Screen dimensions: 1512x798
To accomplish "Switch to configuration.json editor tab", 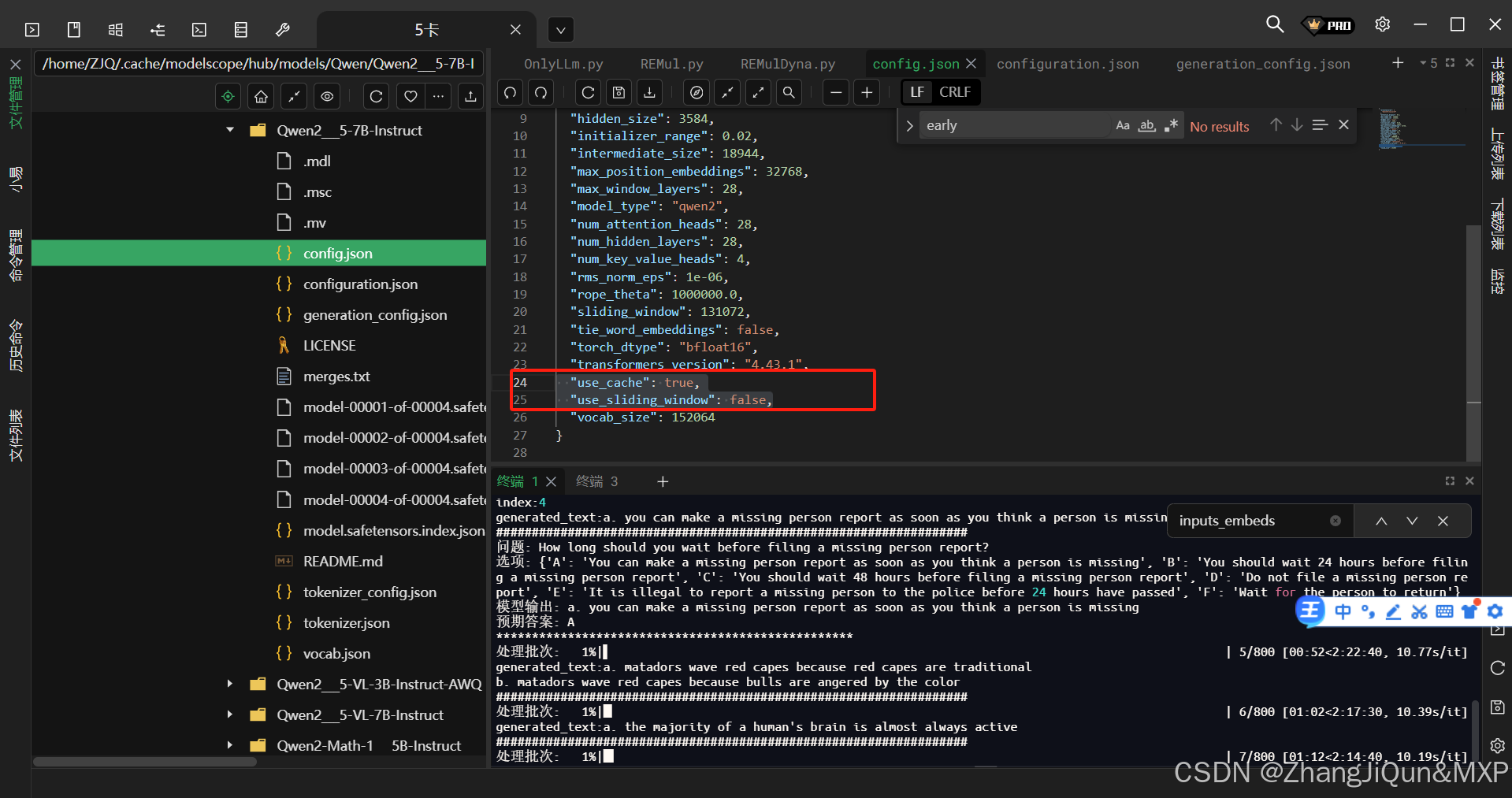I will (1068, 64).
